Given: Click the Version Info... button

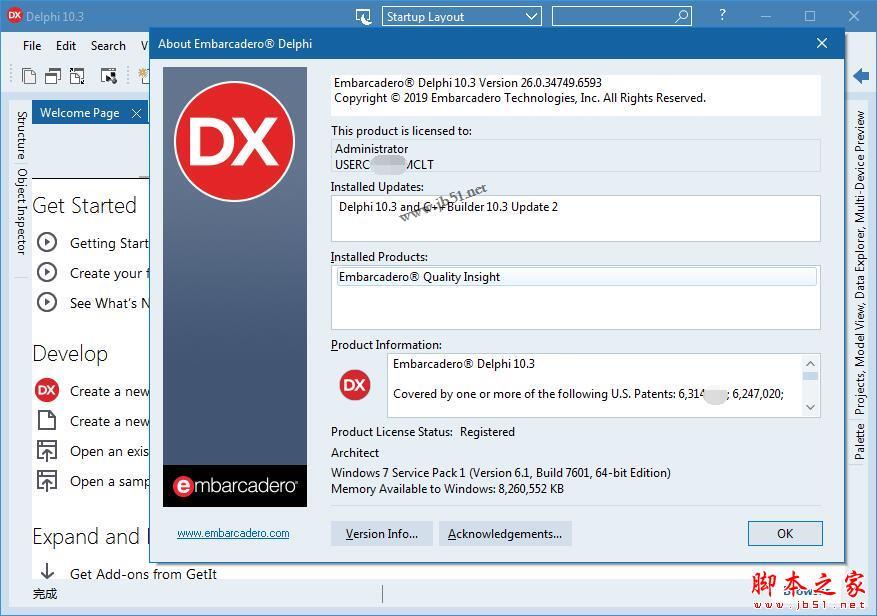Looking at the screenshot, I should (381, 534).
